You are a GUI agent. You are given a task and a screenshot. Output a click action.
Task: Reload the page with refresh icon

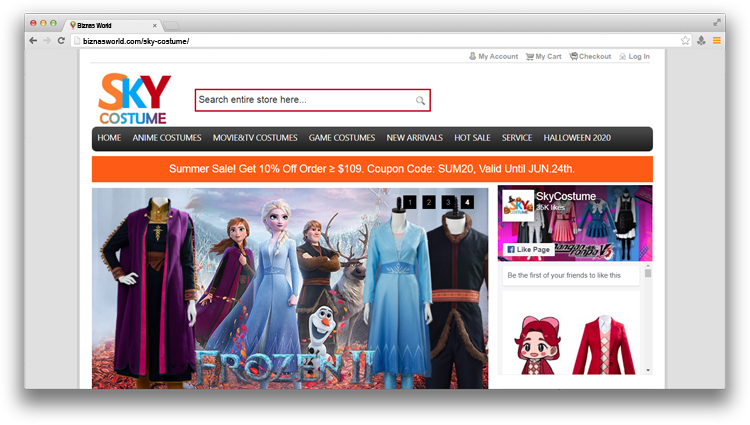click(x=61, y=41)
